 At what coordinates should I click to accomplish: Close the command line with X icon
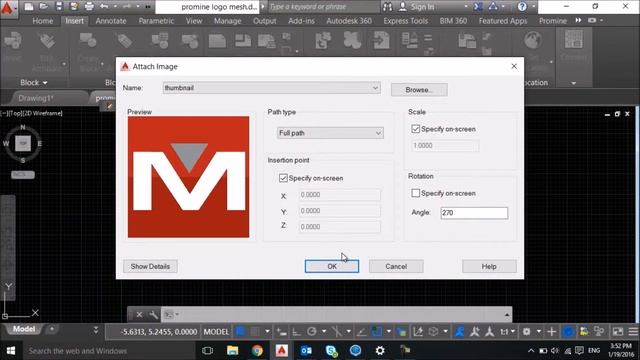(x=139, y=315)
